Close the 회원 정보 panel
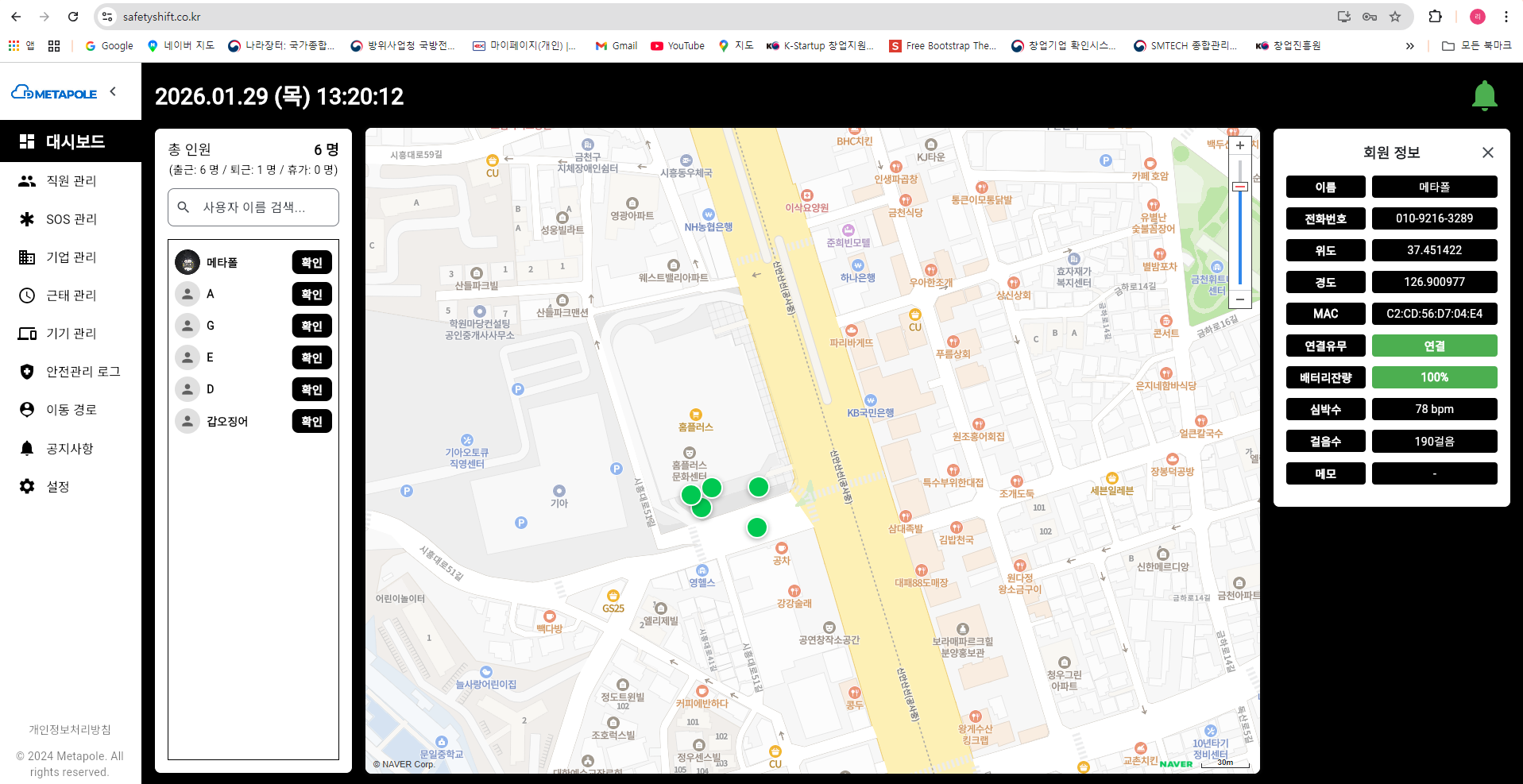The height and width of the screenshot is (784, 1523). pyautogui.click(x=1487, y=153)
